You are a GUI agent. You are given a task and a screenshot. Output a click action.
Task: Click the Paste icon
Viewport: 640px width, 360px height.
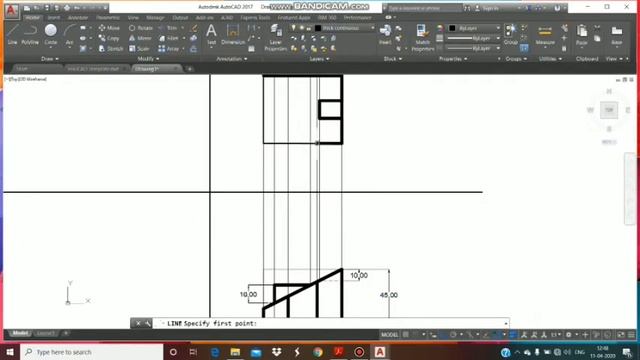[582, 34]
